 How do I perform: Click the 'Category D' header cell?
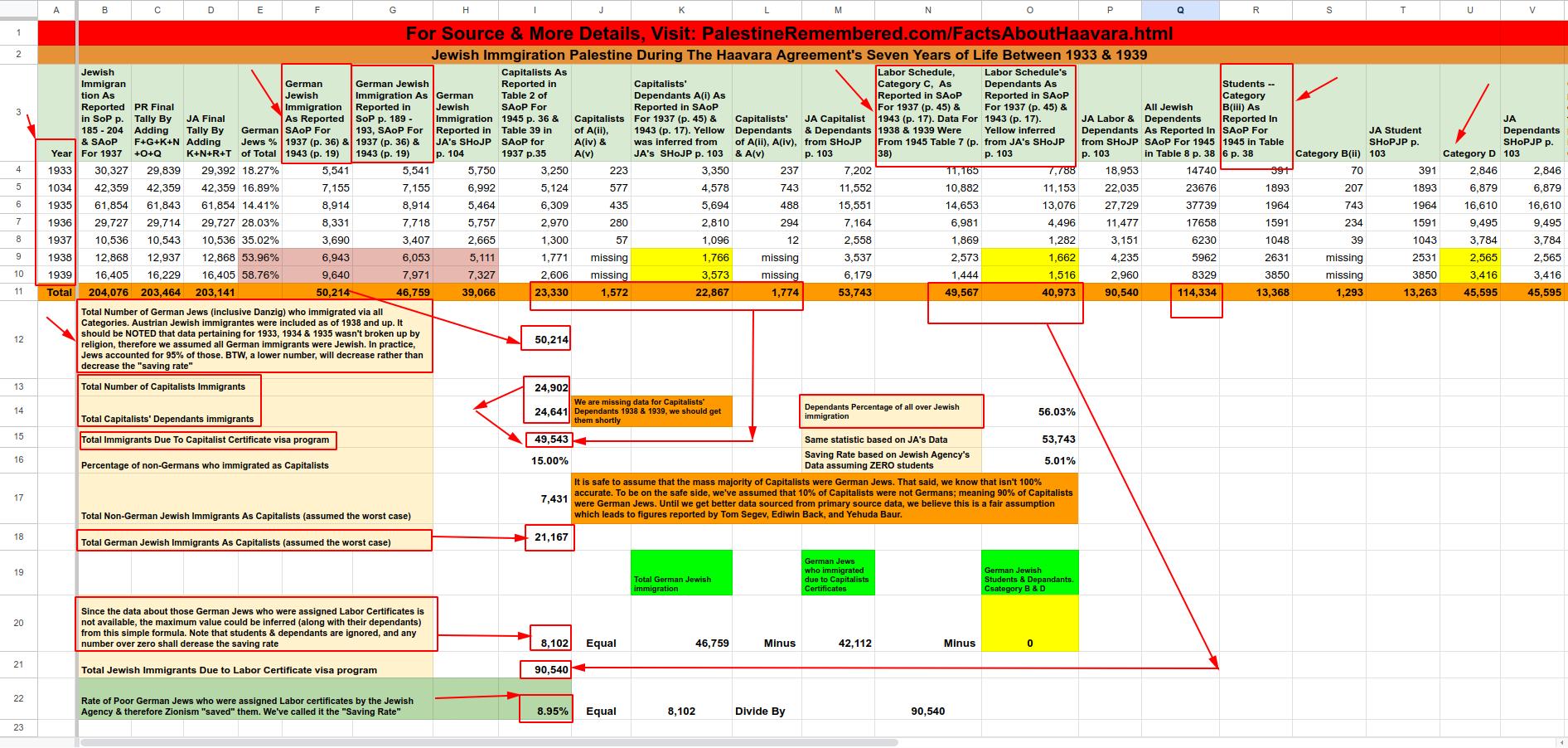pos(1469,113)
